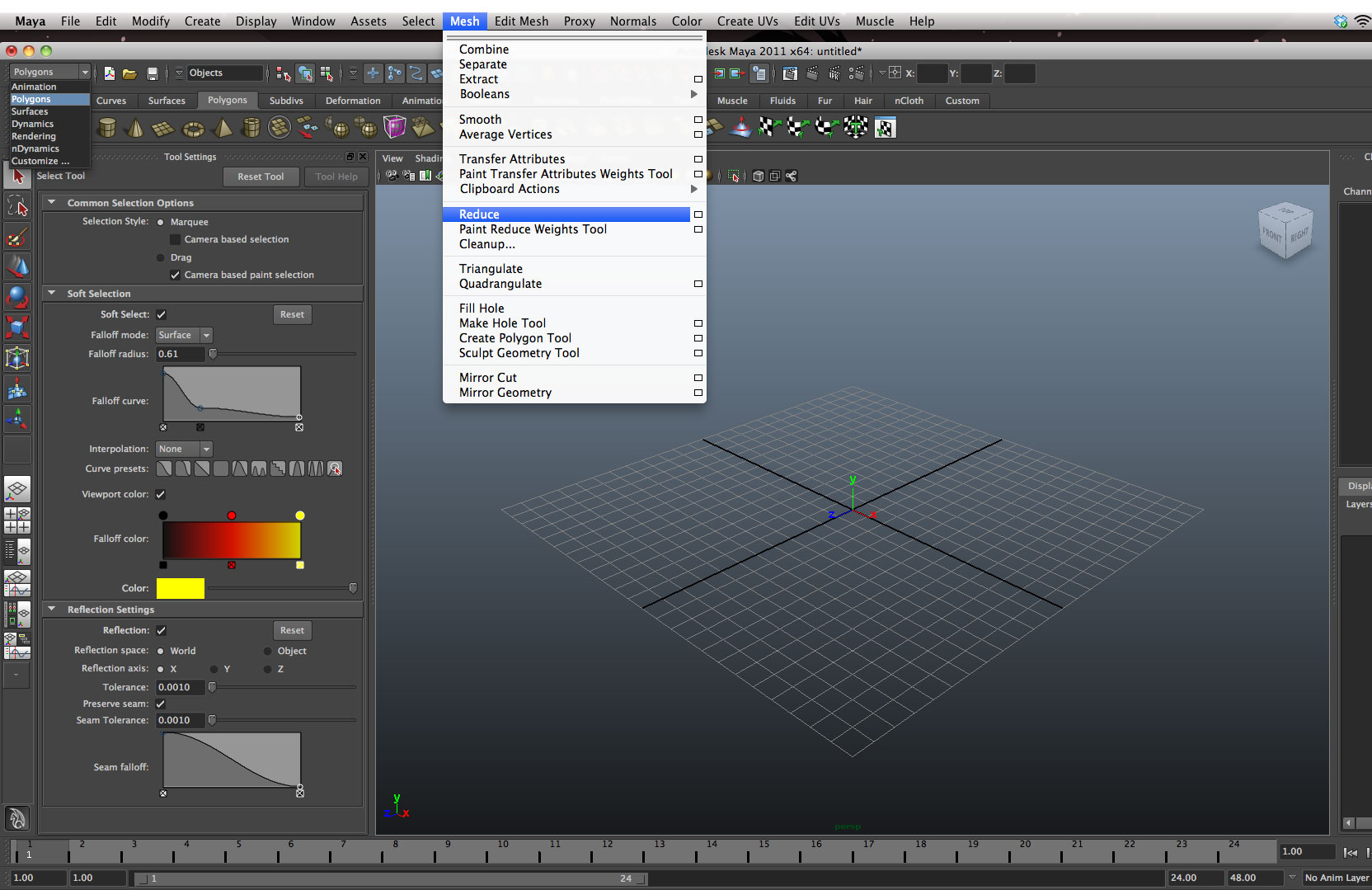The image size is (1372, 890).
Task: Click the Tool Help button
Action: (336, 177)
